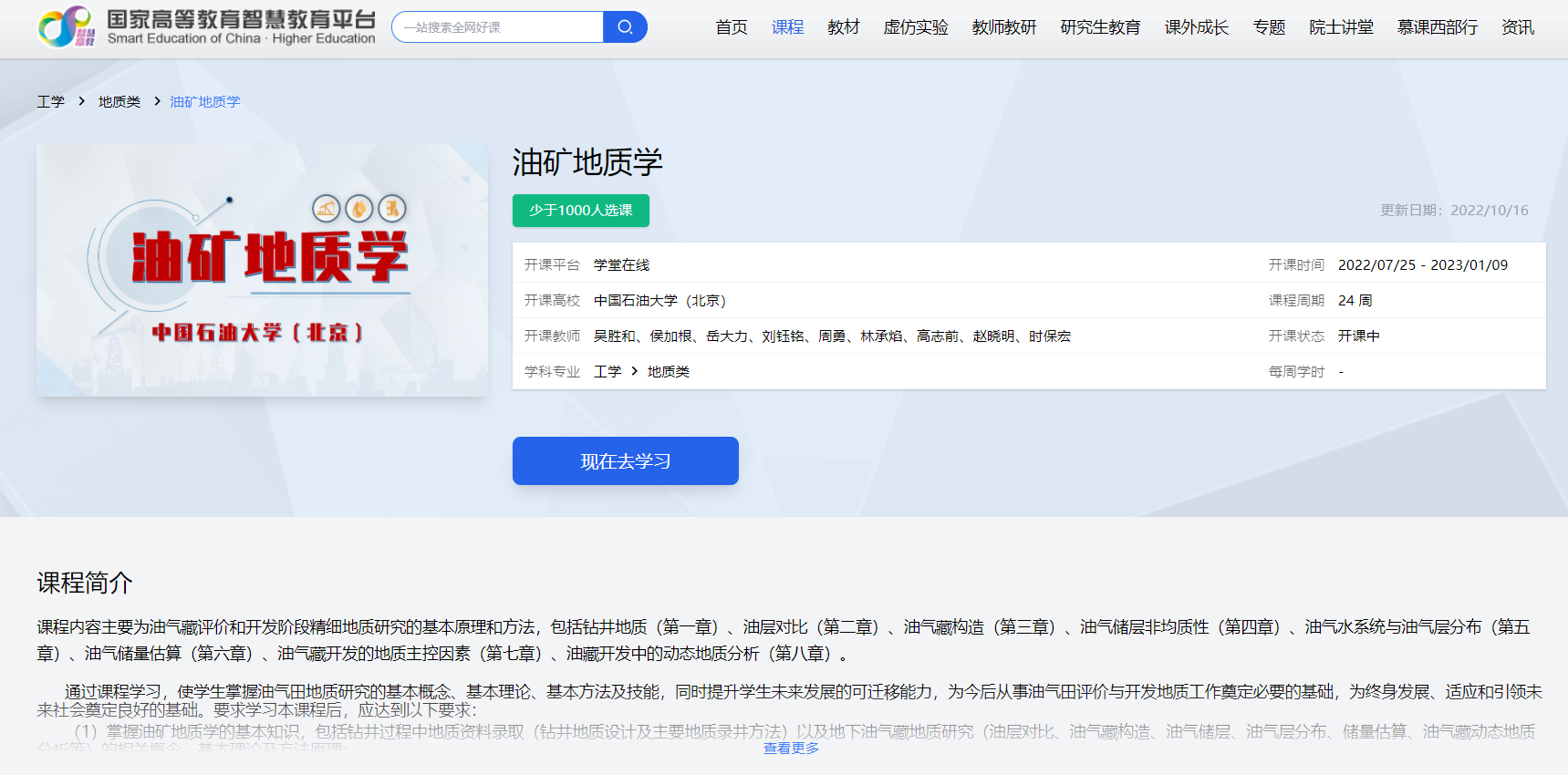Viewport: 1568px width, 775px height.
Task: Open the 首页 navigation item
Action: point(731,27)
